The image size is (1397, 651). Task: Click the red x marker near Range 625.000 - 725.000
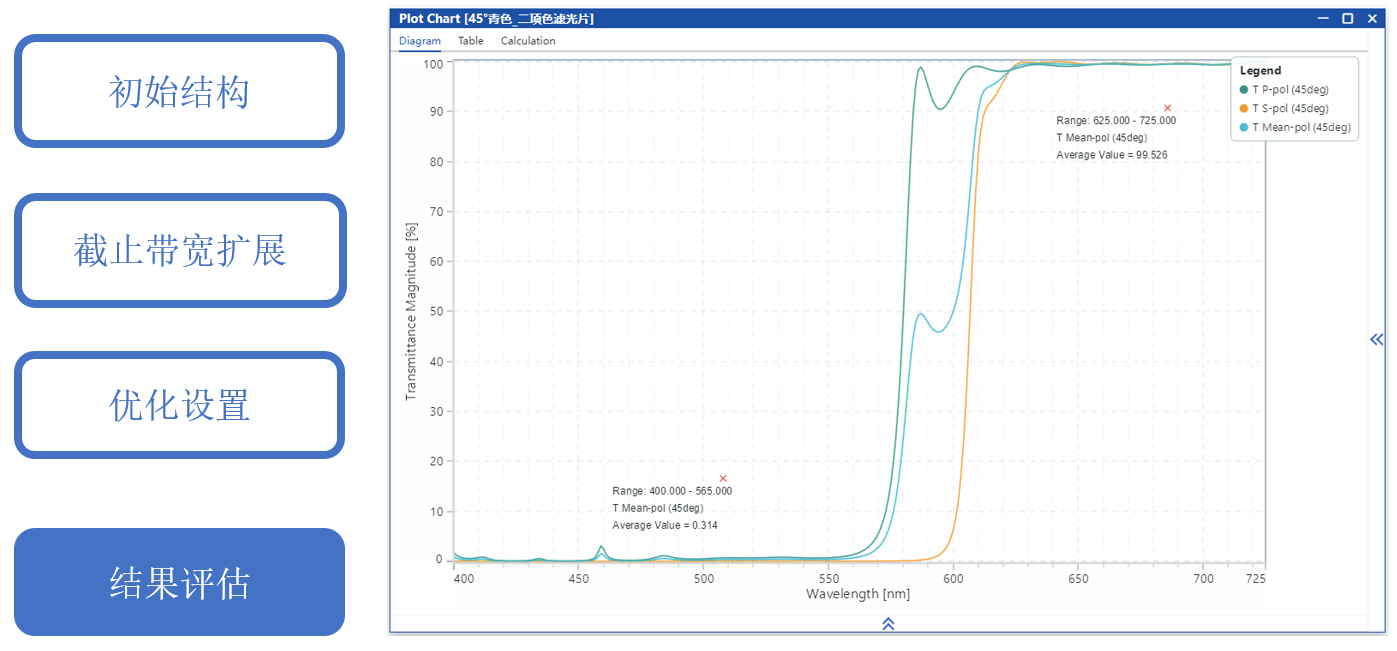[x=1167, y=108]
